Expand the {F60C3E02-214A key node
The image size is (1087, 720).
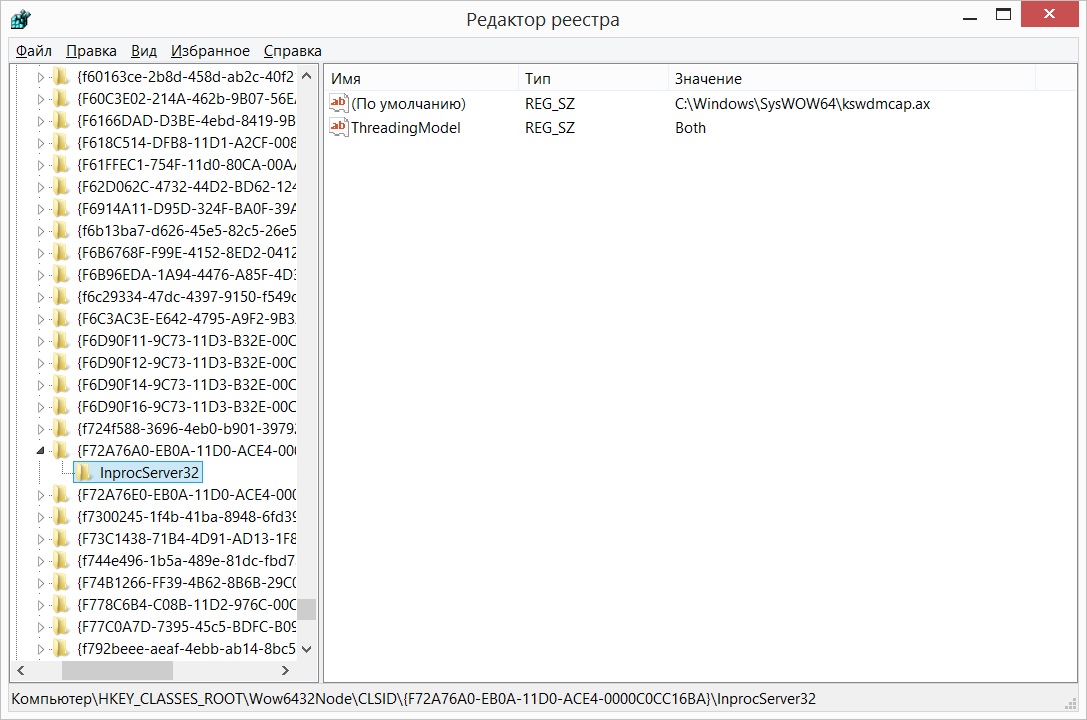(40, 98)
